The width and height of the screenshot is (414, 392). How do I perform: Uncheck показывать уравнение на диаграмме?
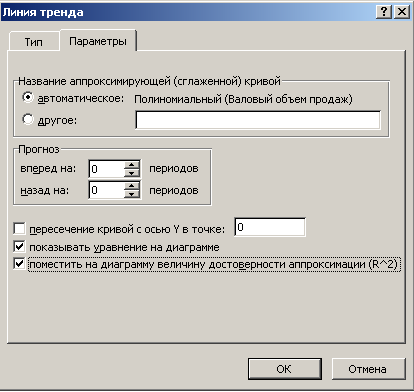point(19,247)
